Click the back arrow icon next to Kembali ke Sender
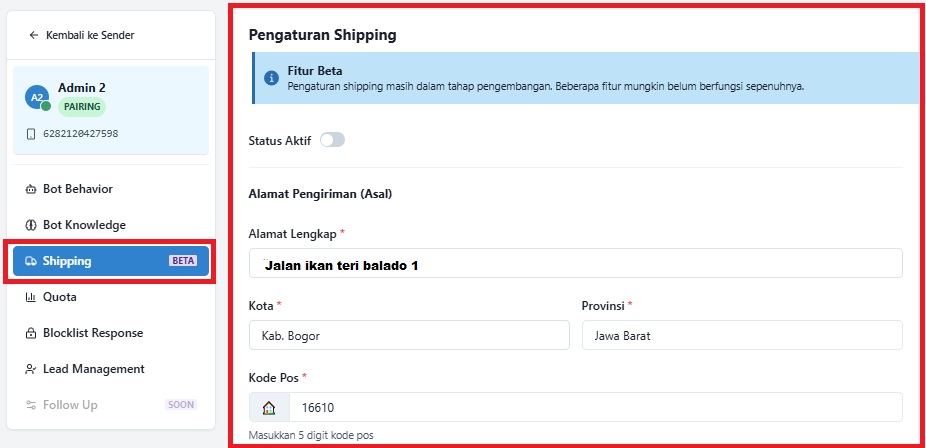 (x=34, y=35)
